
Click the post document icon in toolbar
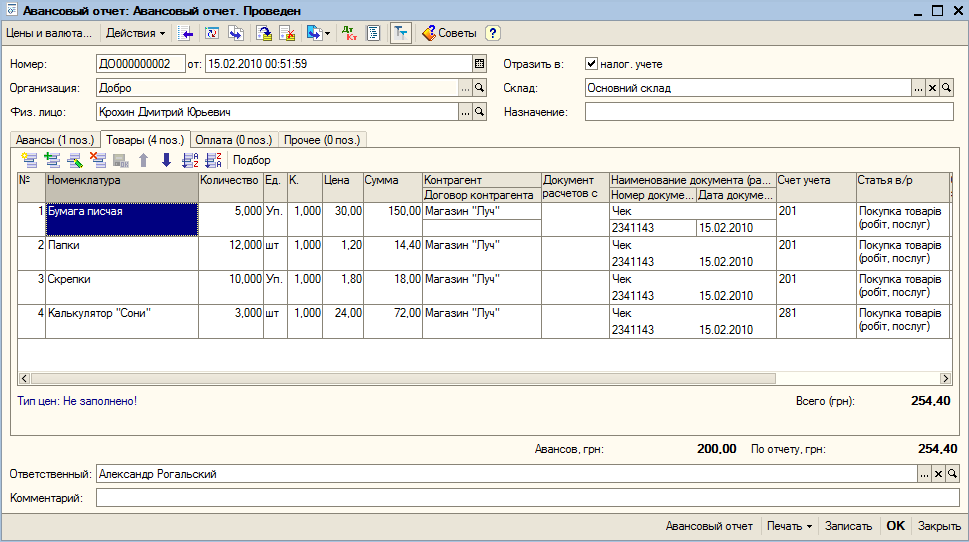tap(264, 33)
